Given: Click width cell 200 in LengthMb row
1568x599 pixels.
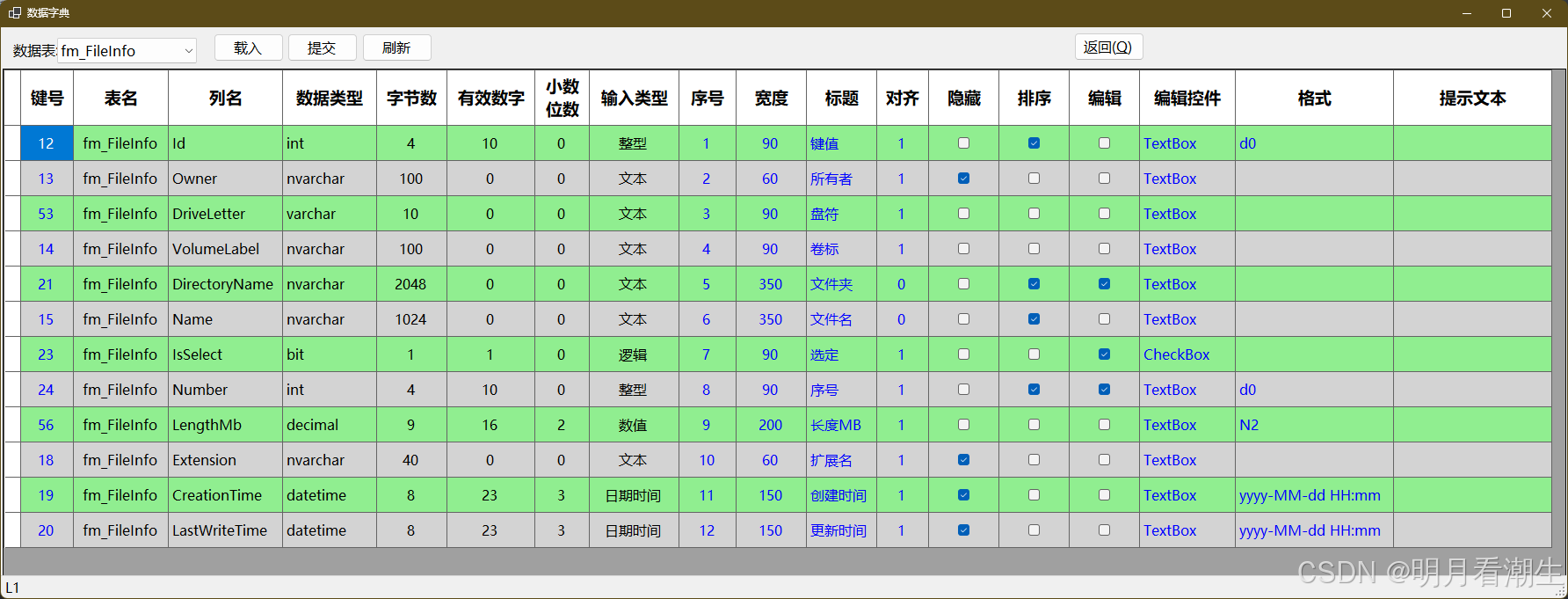Looking at the screenshot, I should 771,425.
